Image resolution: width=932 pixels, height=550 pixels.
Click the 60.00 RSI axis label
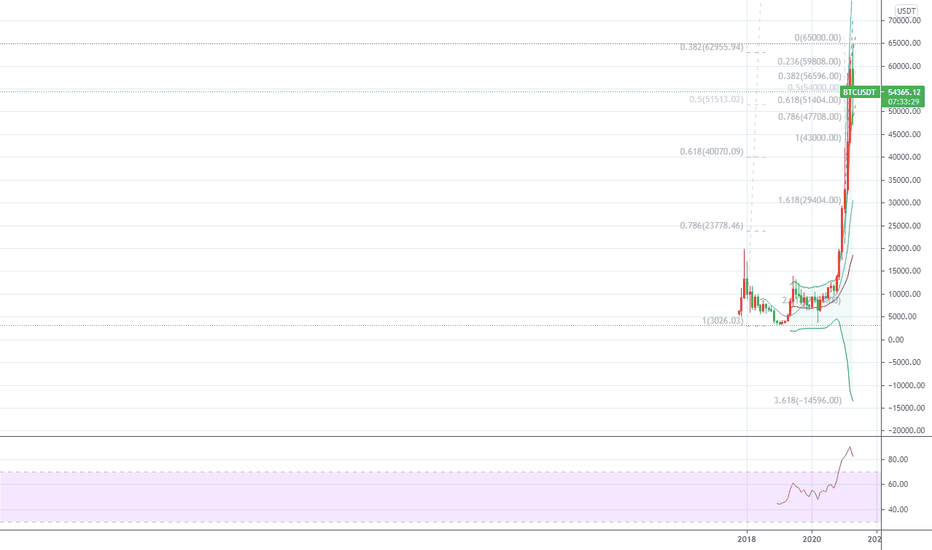(x=898, y=485)
